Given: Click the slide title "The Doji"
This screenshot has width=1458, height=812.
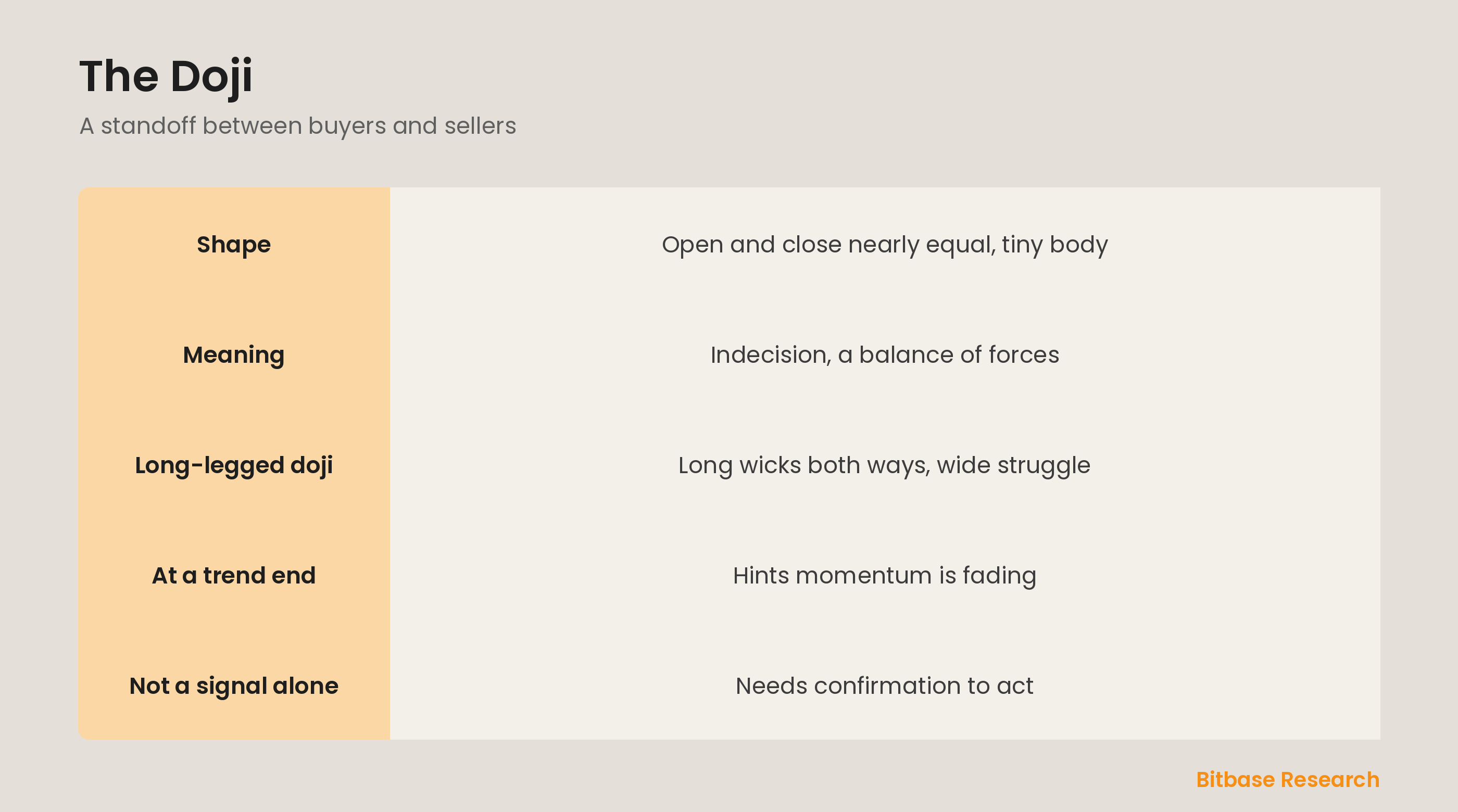Looking at the screenshot, I should 166,77.
